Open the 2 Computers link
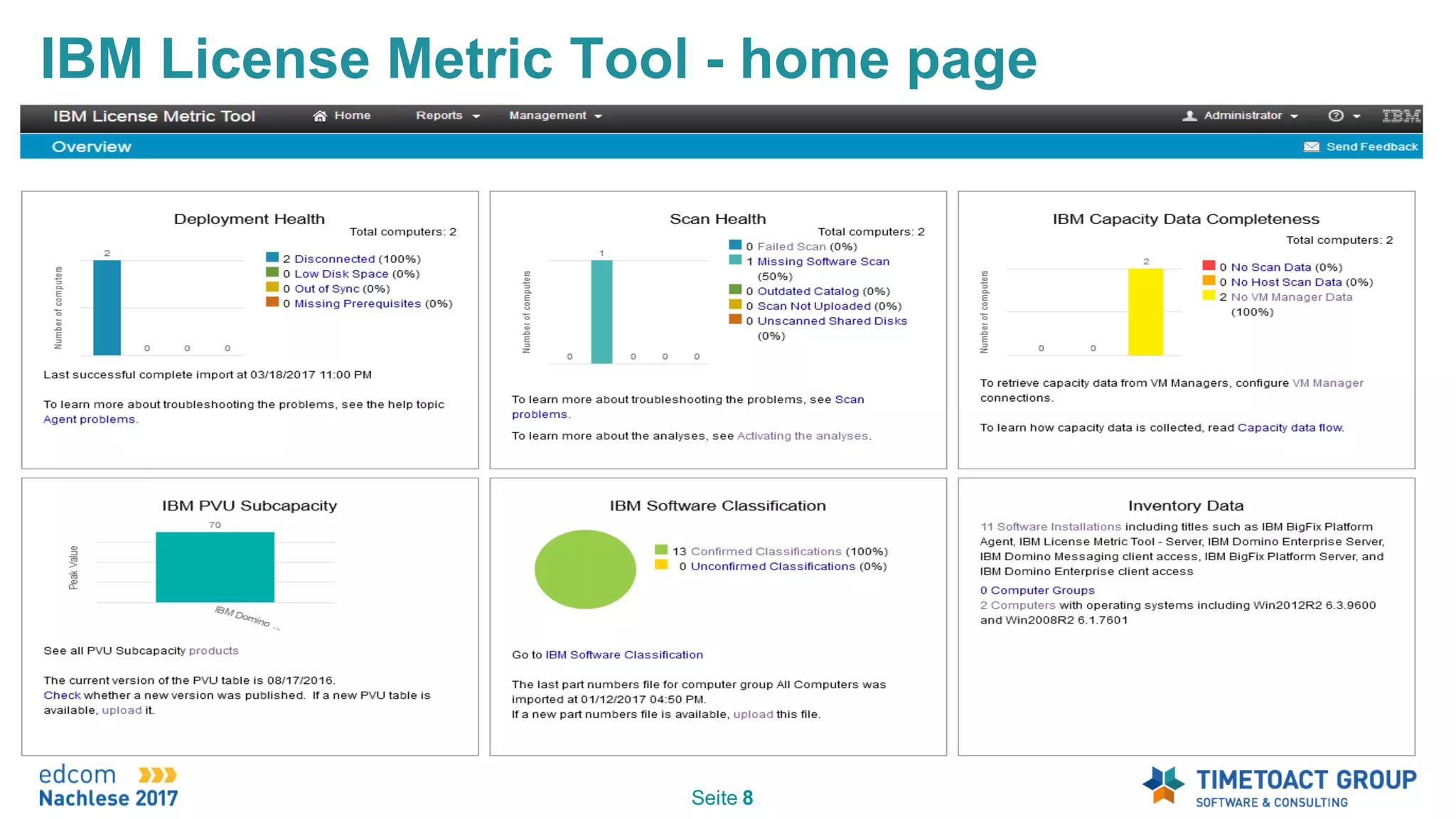This screenshot has width=1456, height=819. coord(1018,605)
